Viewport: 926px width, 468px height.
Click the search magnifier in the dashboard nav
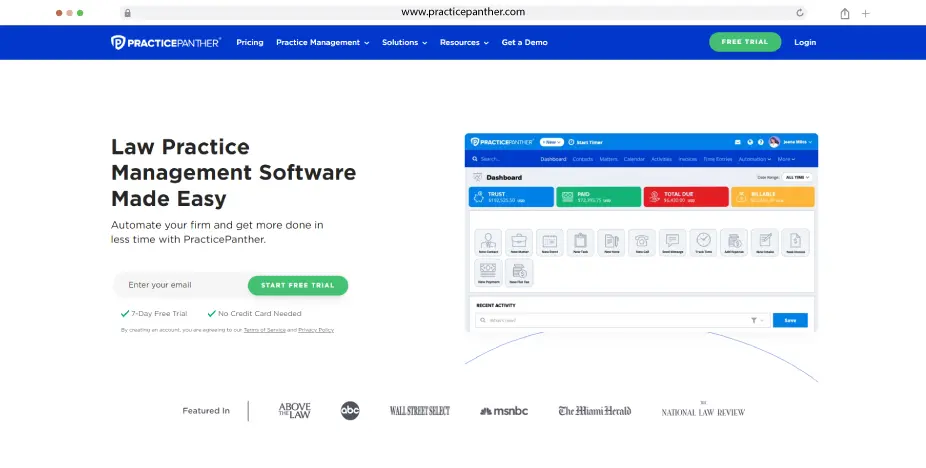pos(475,159)
